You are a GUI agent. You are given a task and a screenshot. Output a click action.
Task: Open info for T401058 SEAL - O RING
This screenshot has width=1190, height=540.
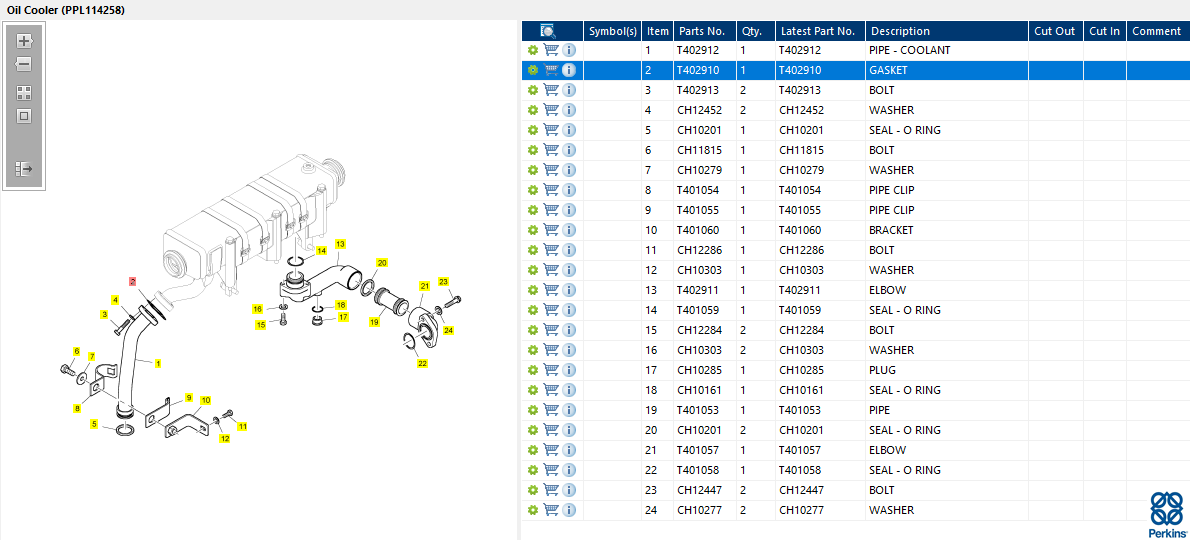(569, 470)
